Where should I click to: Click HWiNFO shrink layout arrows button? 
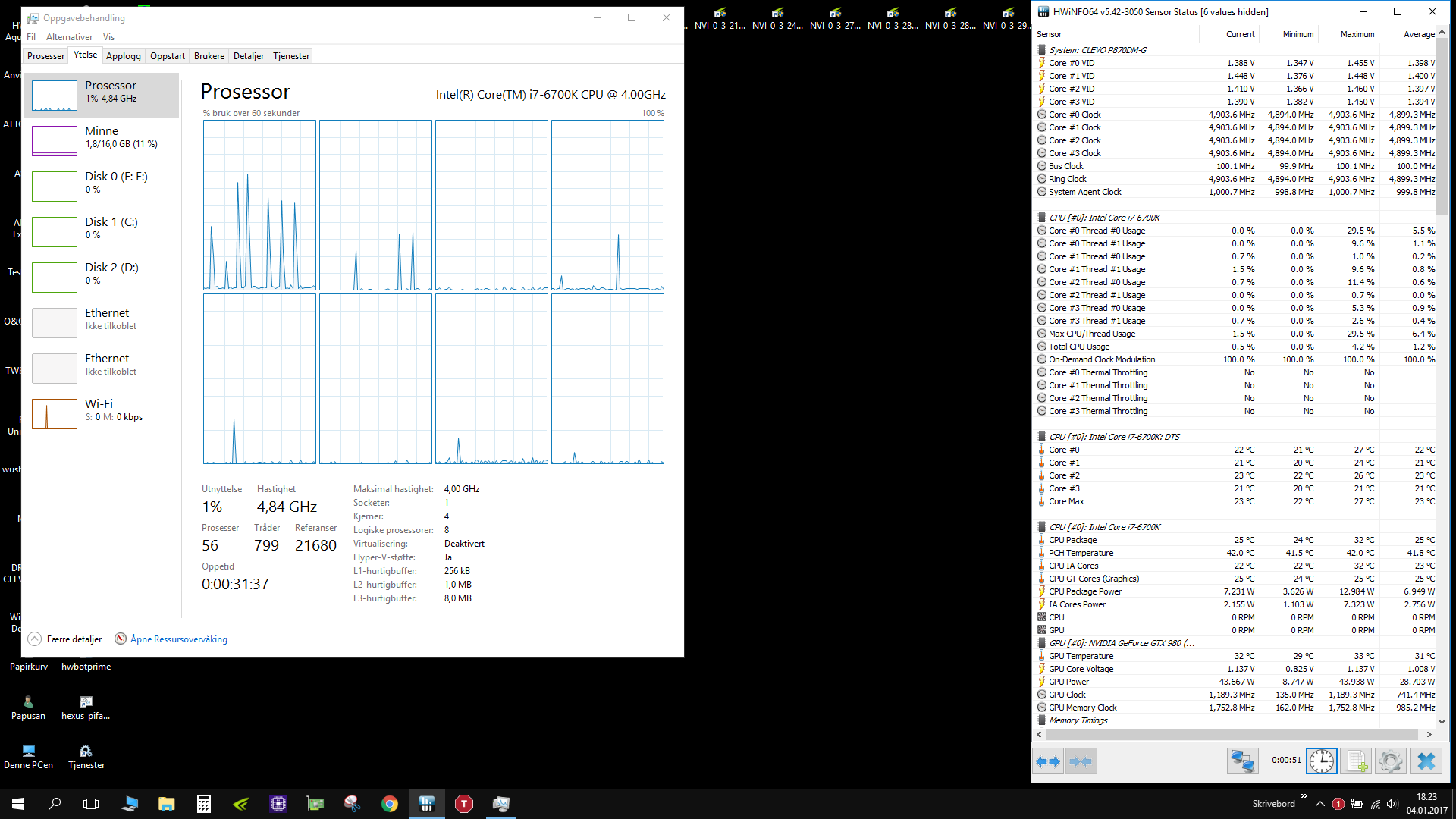1081,761
